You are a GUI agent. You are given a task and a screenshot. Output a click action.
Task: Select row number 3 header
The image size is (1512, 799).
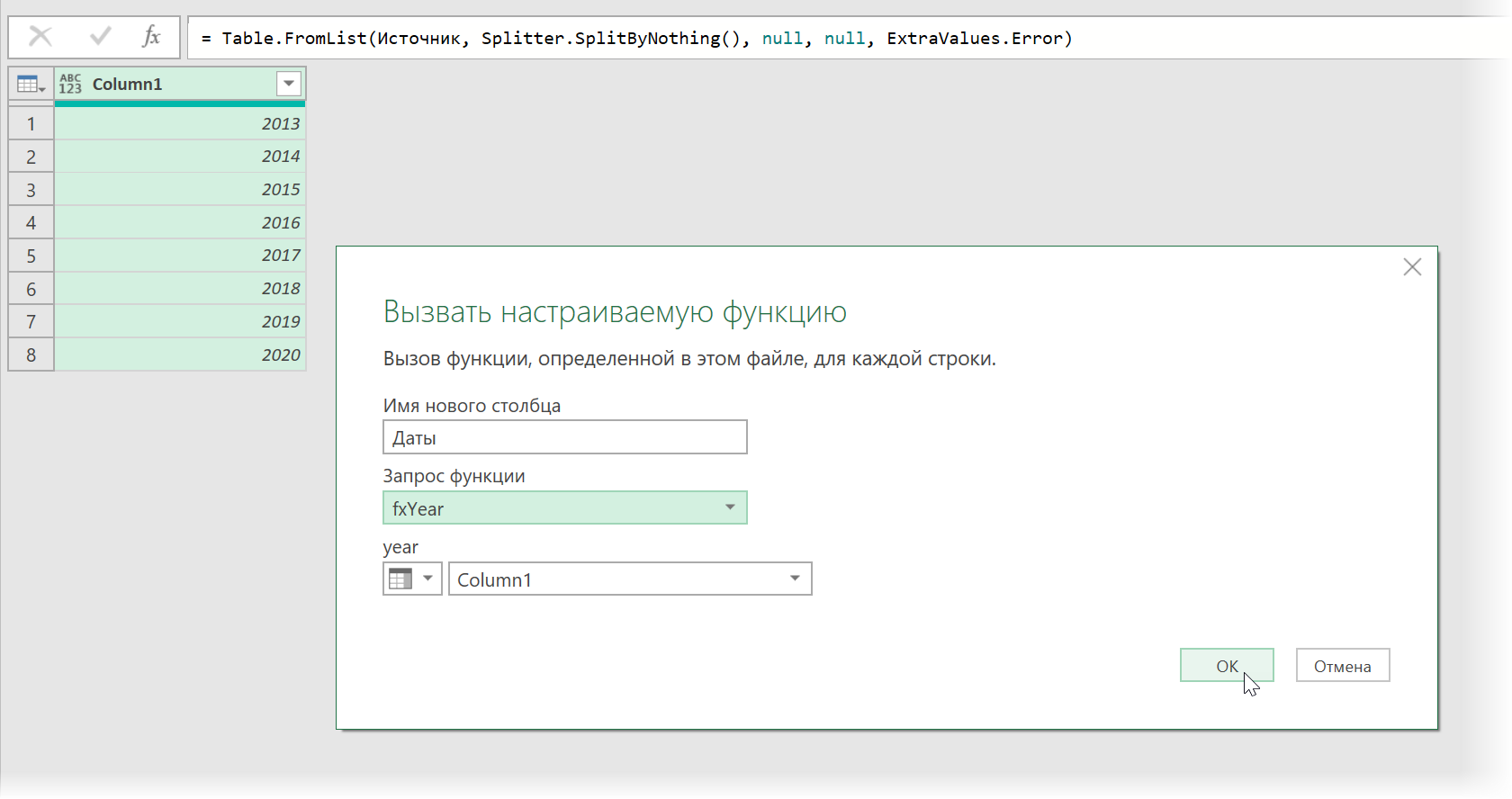(x=31, y=190)
